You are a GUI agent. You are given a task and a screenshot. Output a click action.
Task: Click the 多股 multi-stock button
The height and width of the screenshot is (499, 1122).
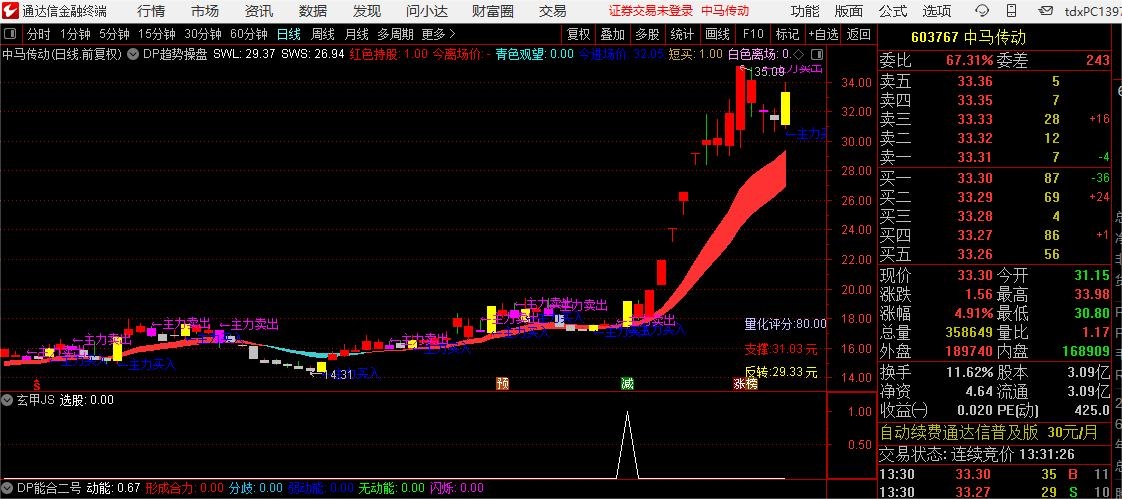pos(647,34)
